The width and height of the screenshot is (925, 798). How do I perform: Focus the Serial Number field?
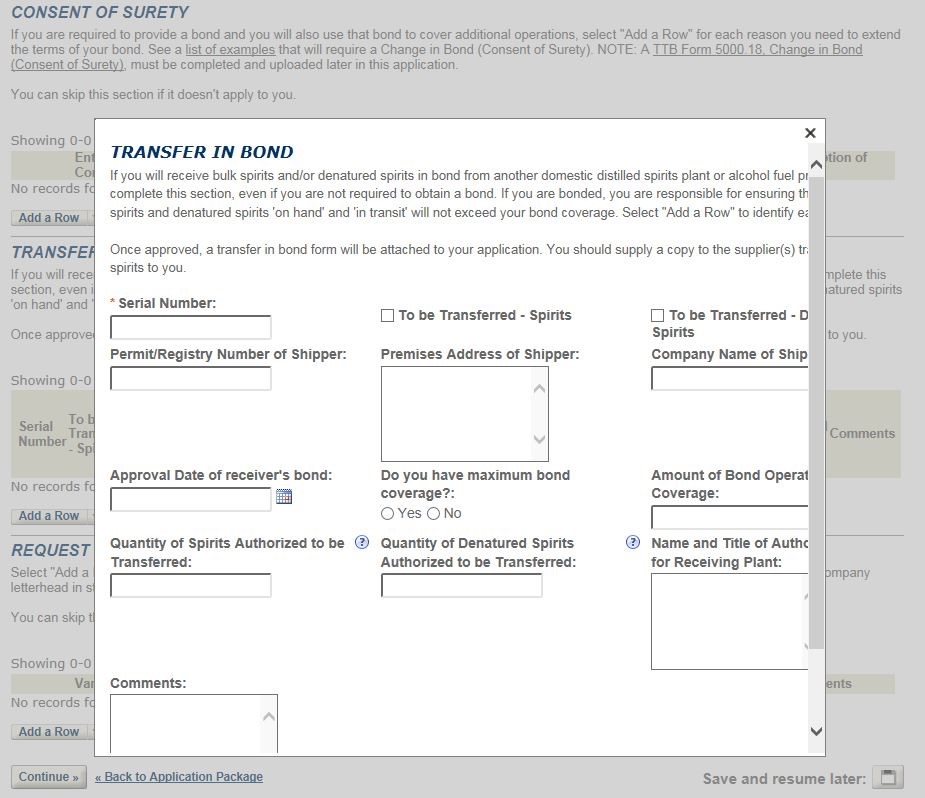click(191, 327)
